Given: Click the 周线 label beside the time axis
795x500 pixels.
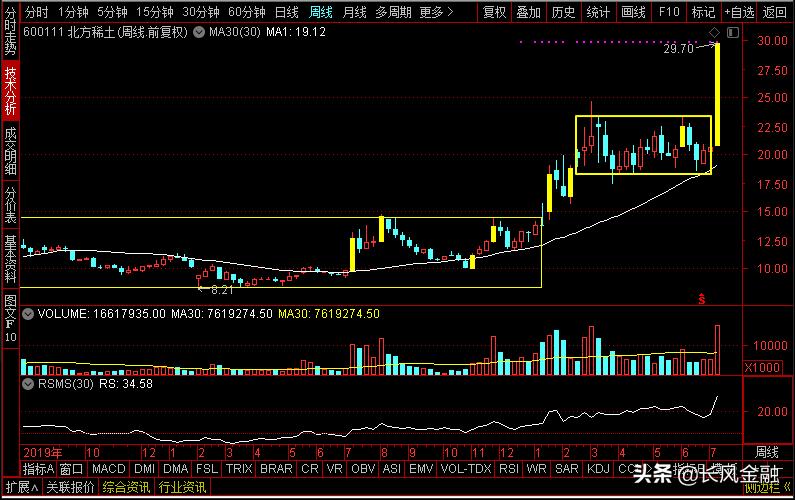Looking at the screenshot, I should (x=767, y=452).
